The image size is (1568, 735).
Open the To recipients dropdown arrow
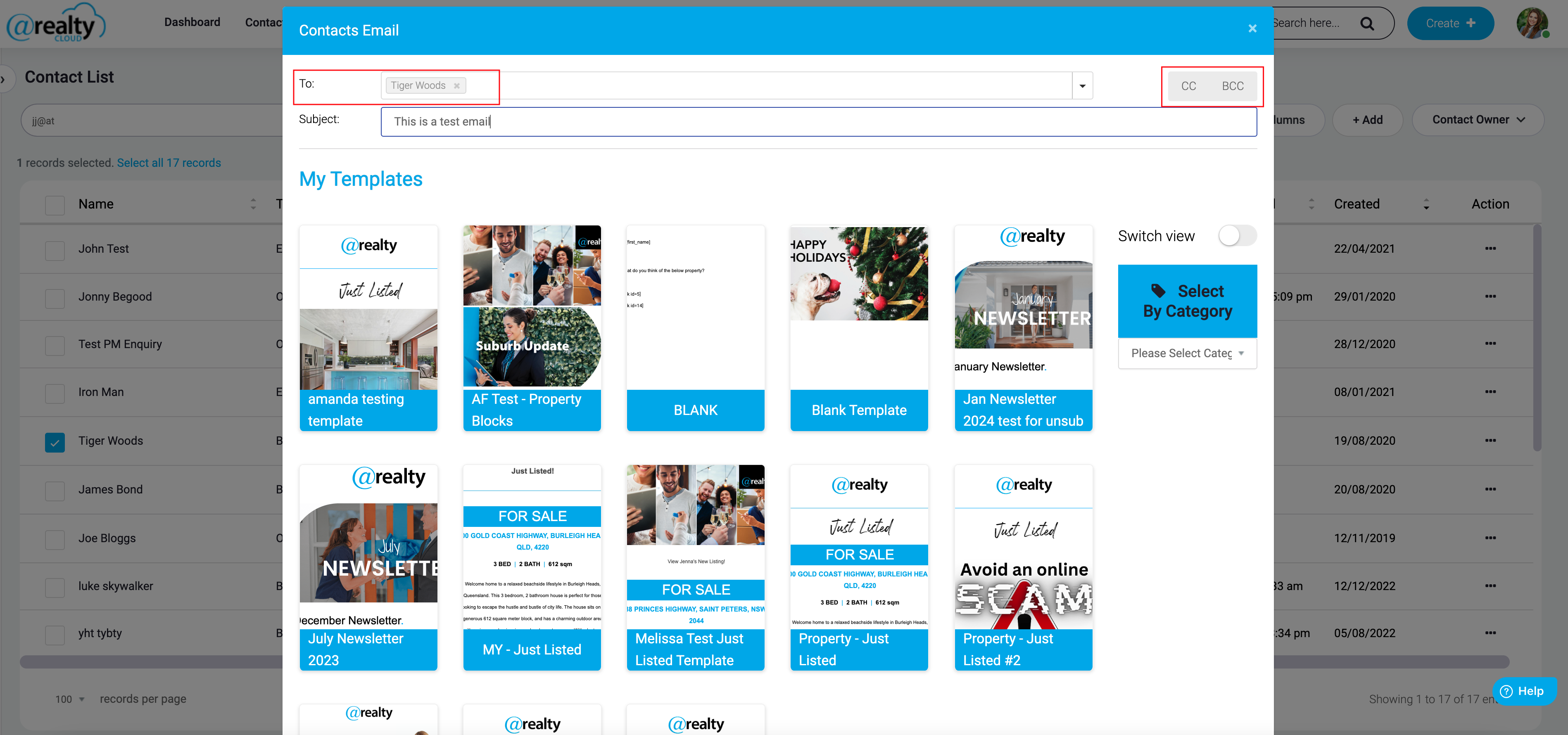(1082, 86)
